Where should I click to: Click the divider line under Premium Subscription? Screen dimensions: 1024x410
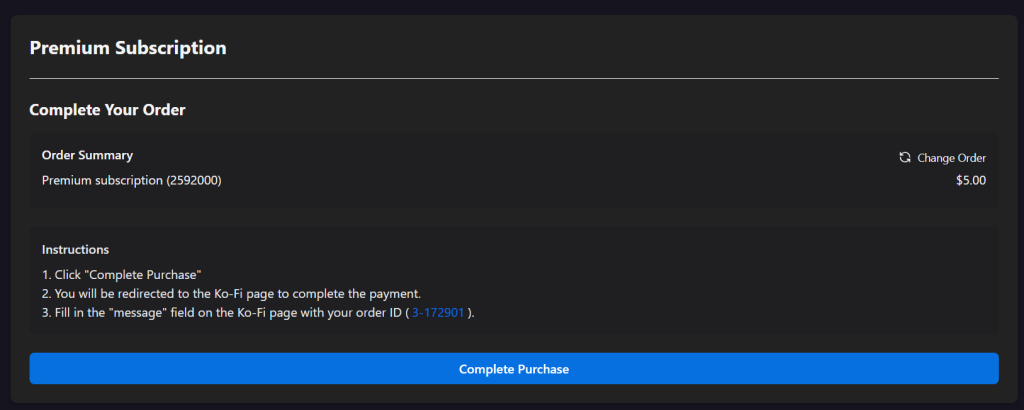514,78
